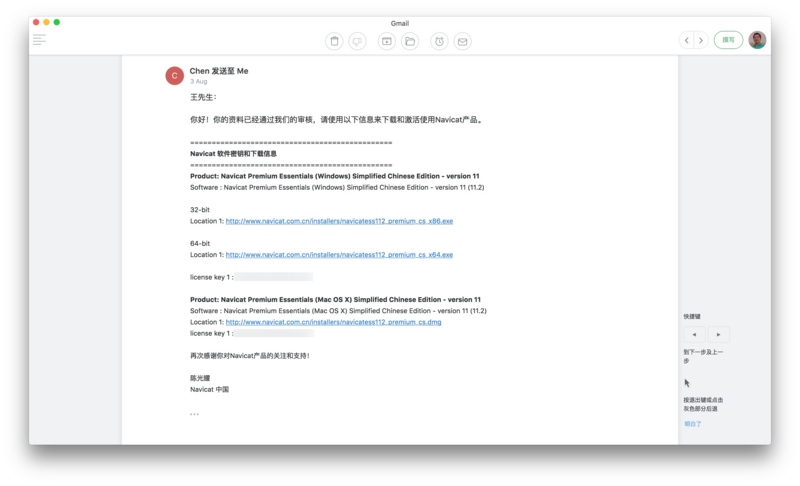Image resolution: width=800 pixels, height=486 pixels.
Task: Open the Mac premium_cs.dmg download link
Action: coord(333,322)
